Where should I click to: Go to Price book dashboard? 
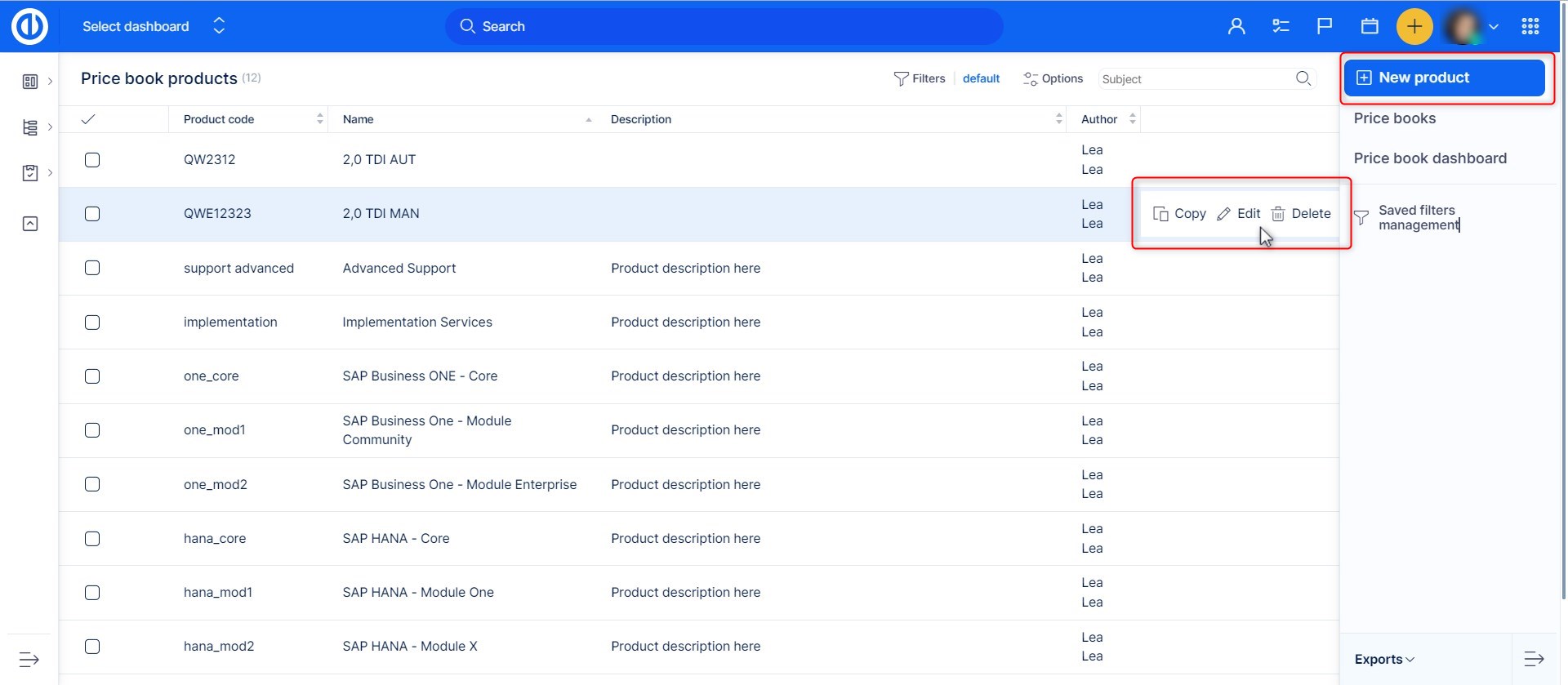tap(1430, 158)
